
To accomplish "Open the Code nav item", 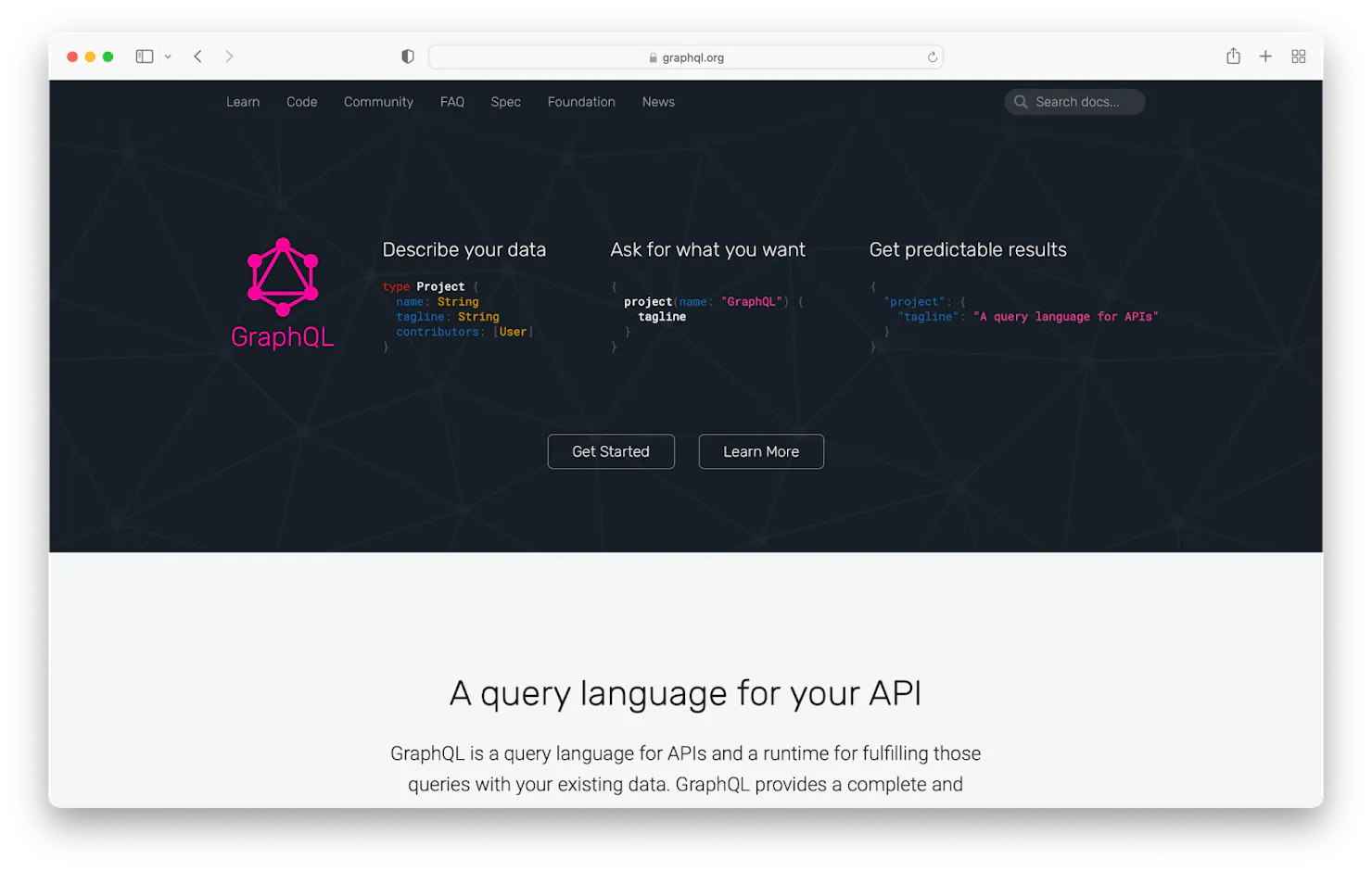I will (302, 102).
